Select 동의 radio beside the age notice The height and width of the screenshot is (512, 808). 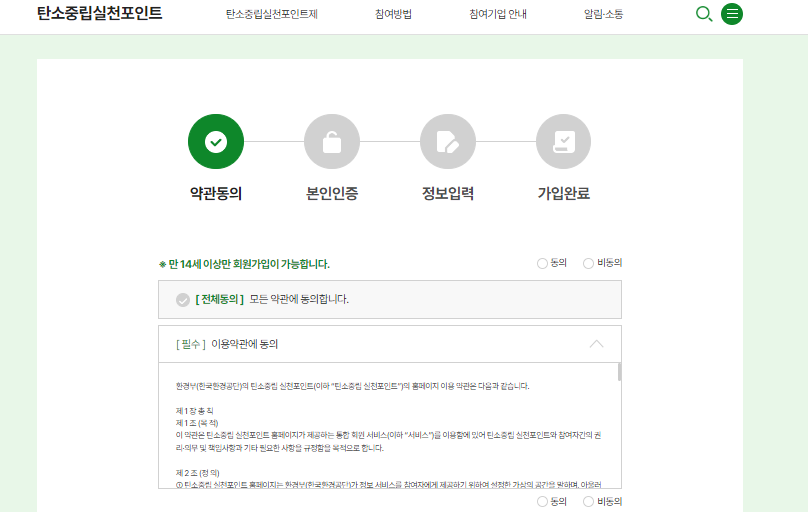(542, 263)
